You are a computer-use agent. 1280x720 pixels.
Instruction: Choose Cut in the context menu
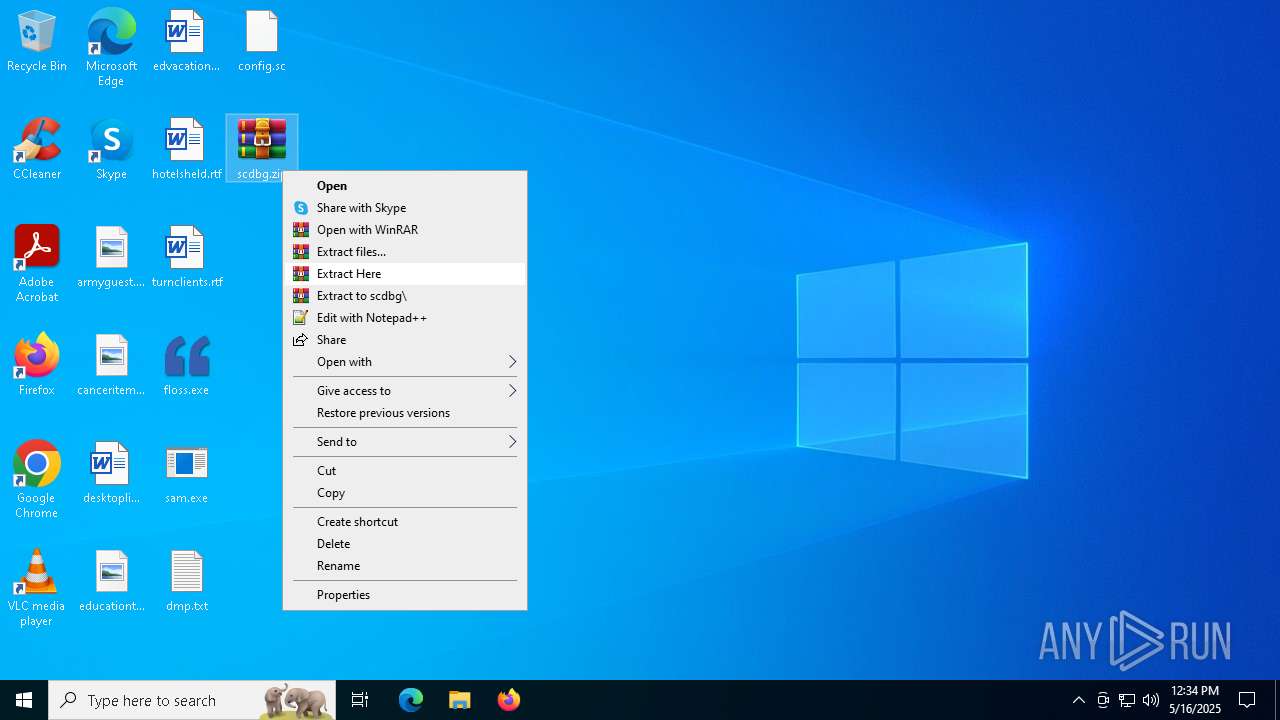[405, 471]
